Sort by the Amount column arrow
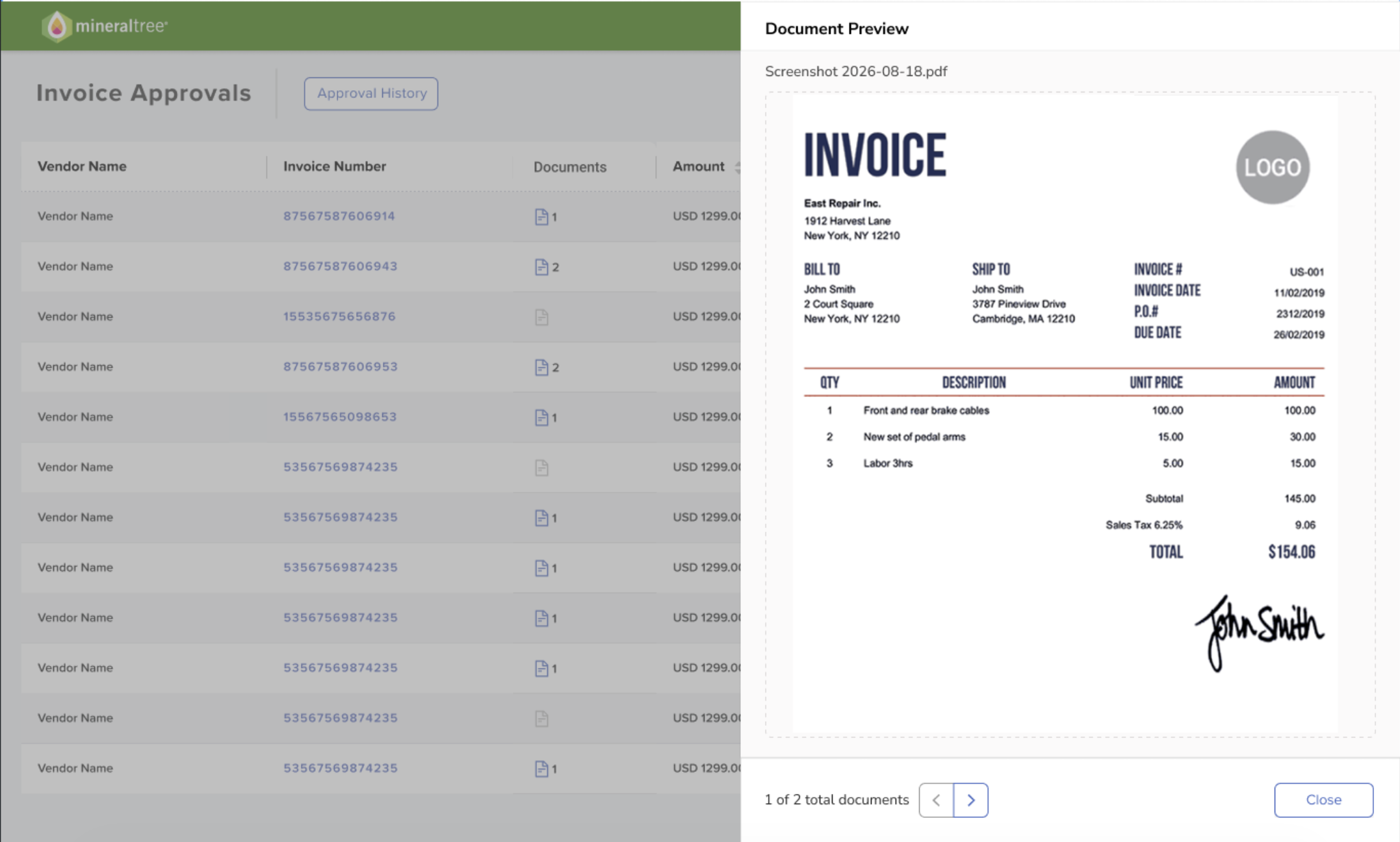1400x842 pixels. point(737,167)
